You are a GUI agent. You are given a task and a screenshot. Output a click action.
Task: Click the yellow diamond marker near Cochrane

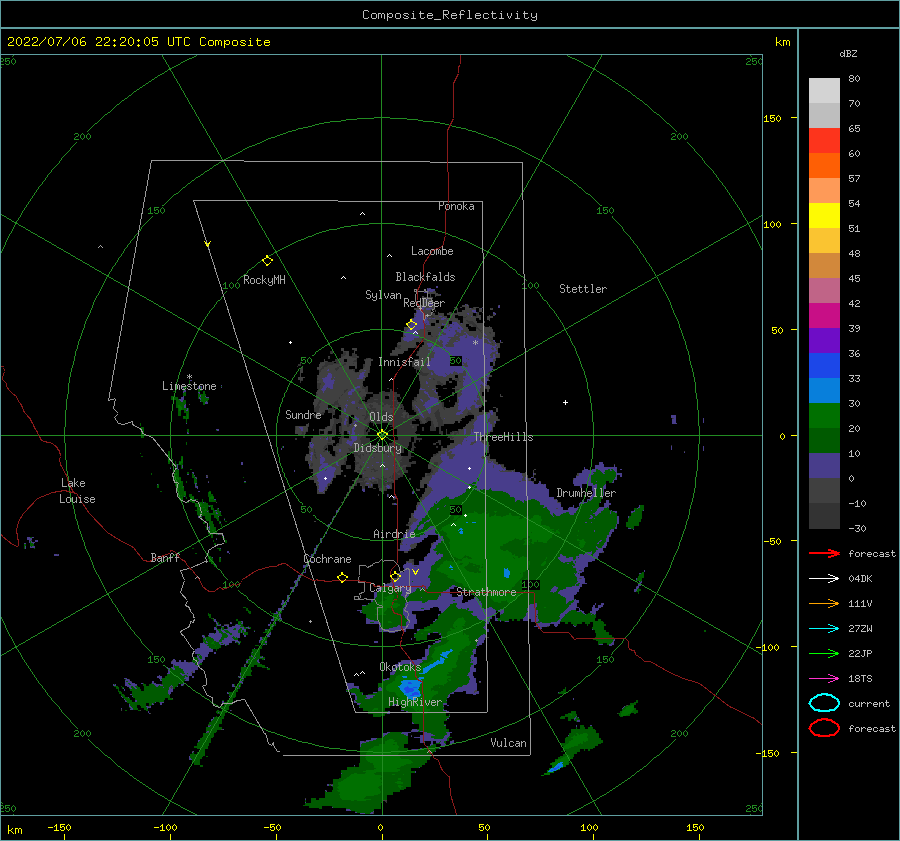tap(342, 577)
